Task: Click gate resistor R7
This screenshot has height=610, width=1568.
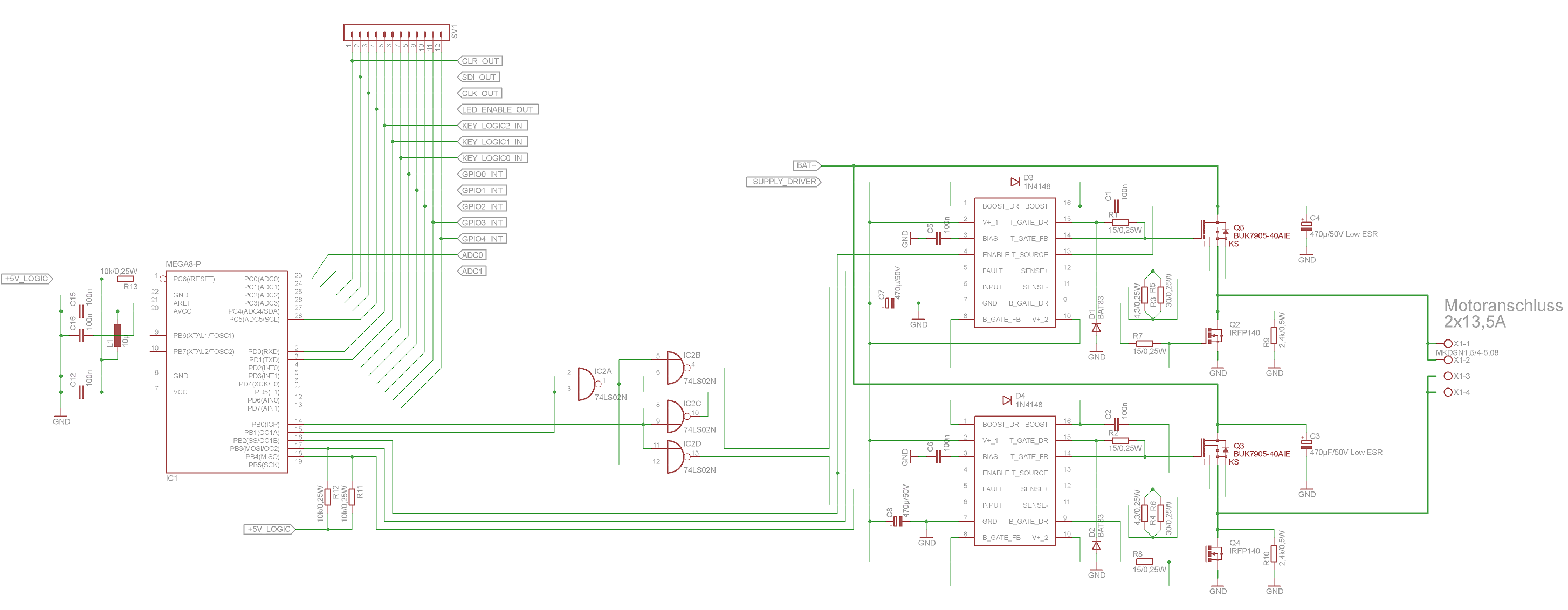Action: coord(1144,344)
